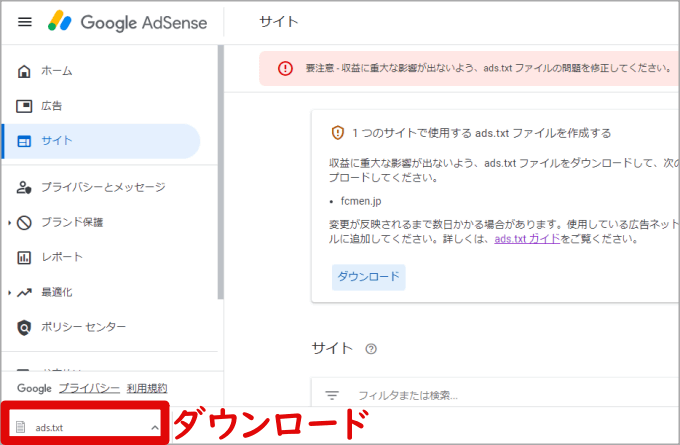
Task: Open the 利用規約 footer link
Action: [147, 388]
